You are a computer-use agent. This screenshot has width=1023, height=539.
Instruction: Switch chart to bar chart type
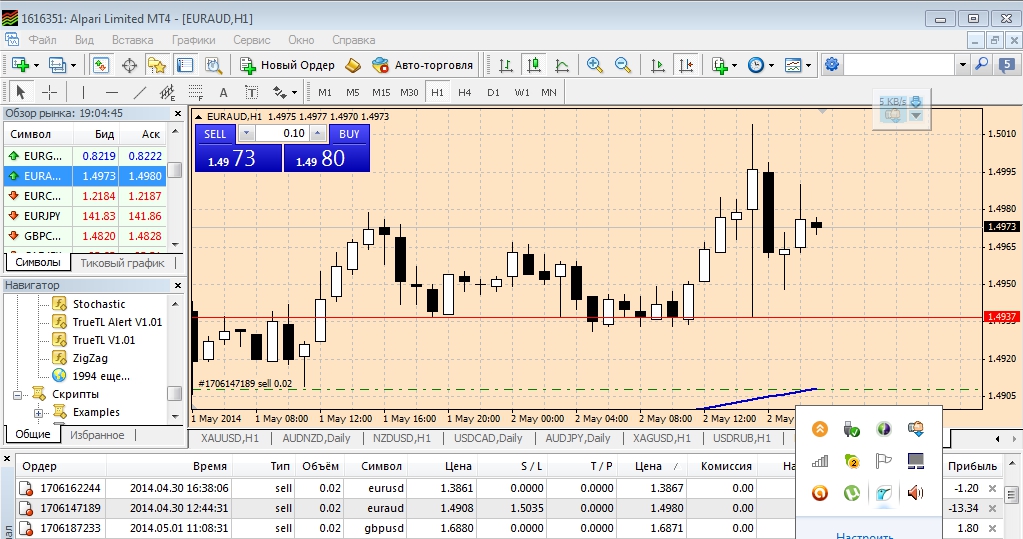pos(506,65)
